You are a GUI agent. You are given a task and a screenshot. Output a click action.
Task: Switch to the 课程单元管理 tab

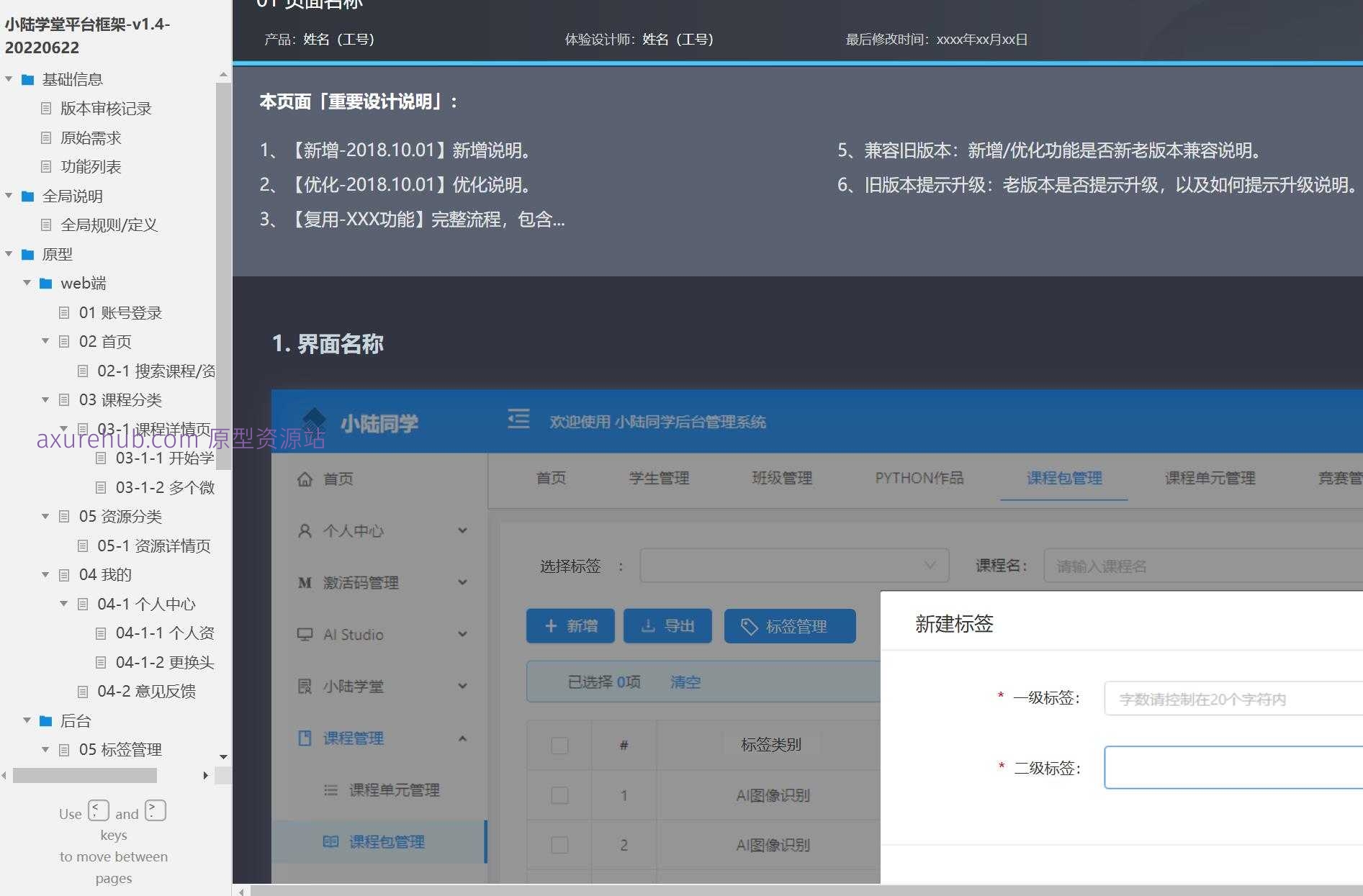pos(1210,478)
